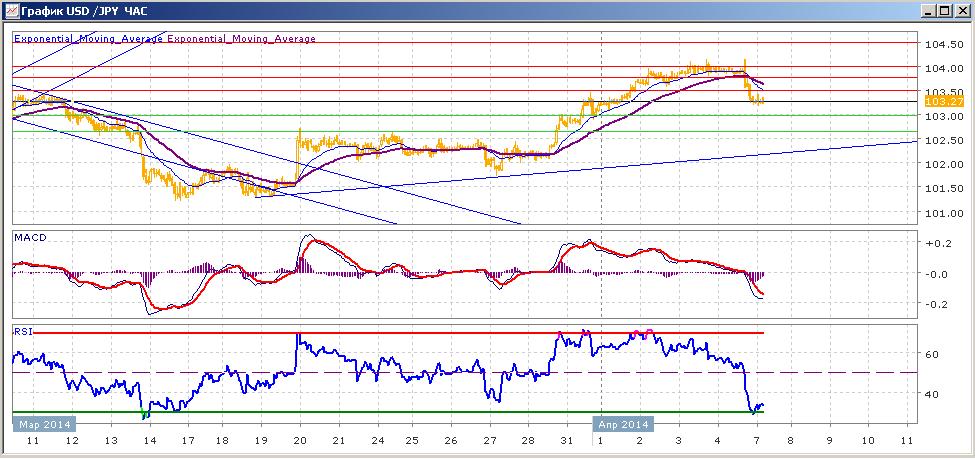Click date 3 on the time axis
Viewport: 975px width, 459px height.
[x=678, y=441]
